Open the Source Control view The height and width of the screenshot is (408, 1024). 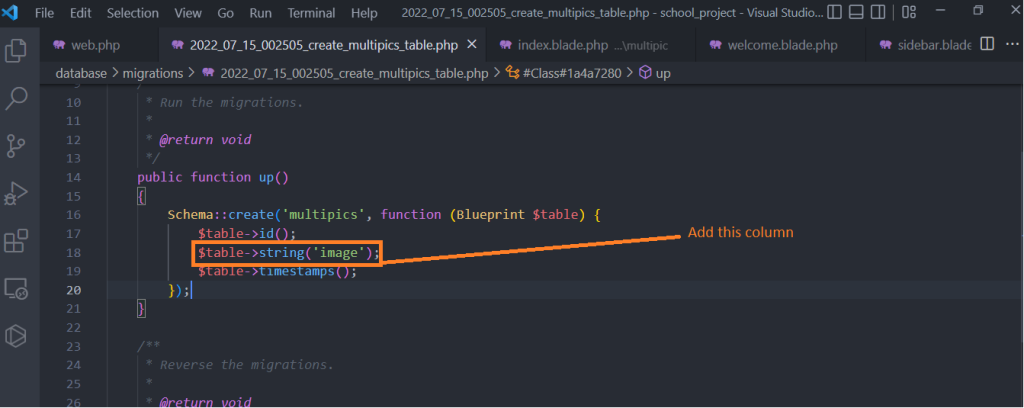(x=16, y=146)
